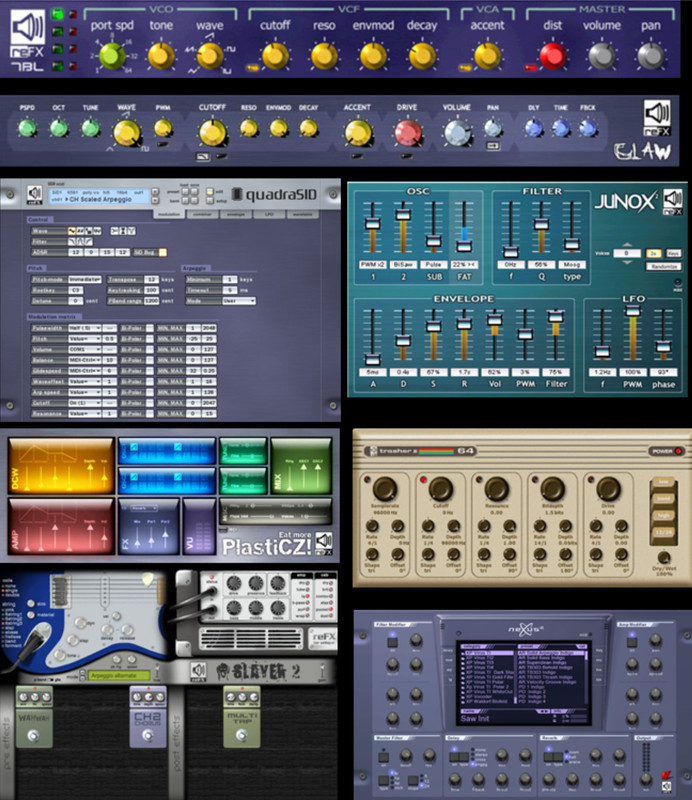Image resolution: width=692 pixels, height=800 pixels.
Task: Open the Volume source dropdown in modulation matrix
Action: click(85, 349)
